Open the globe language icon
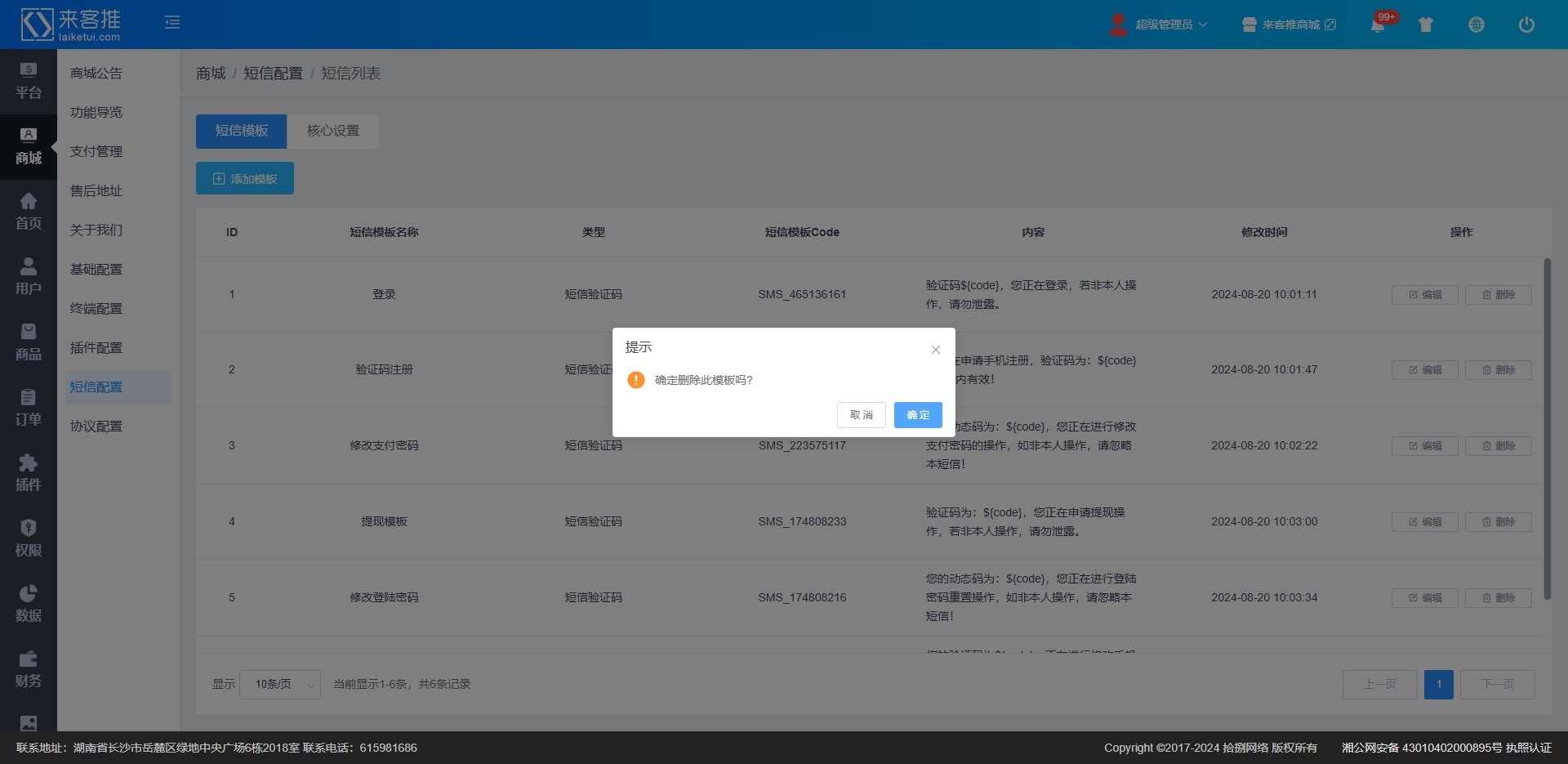This screenshot has height=764, width=1568. pos(1476,25)
